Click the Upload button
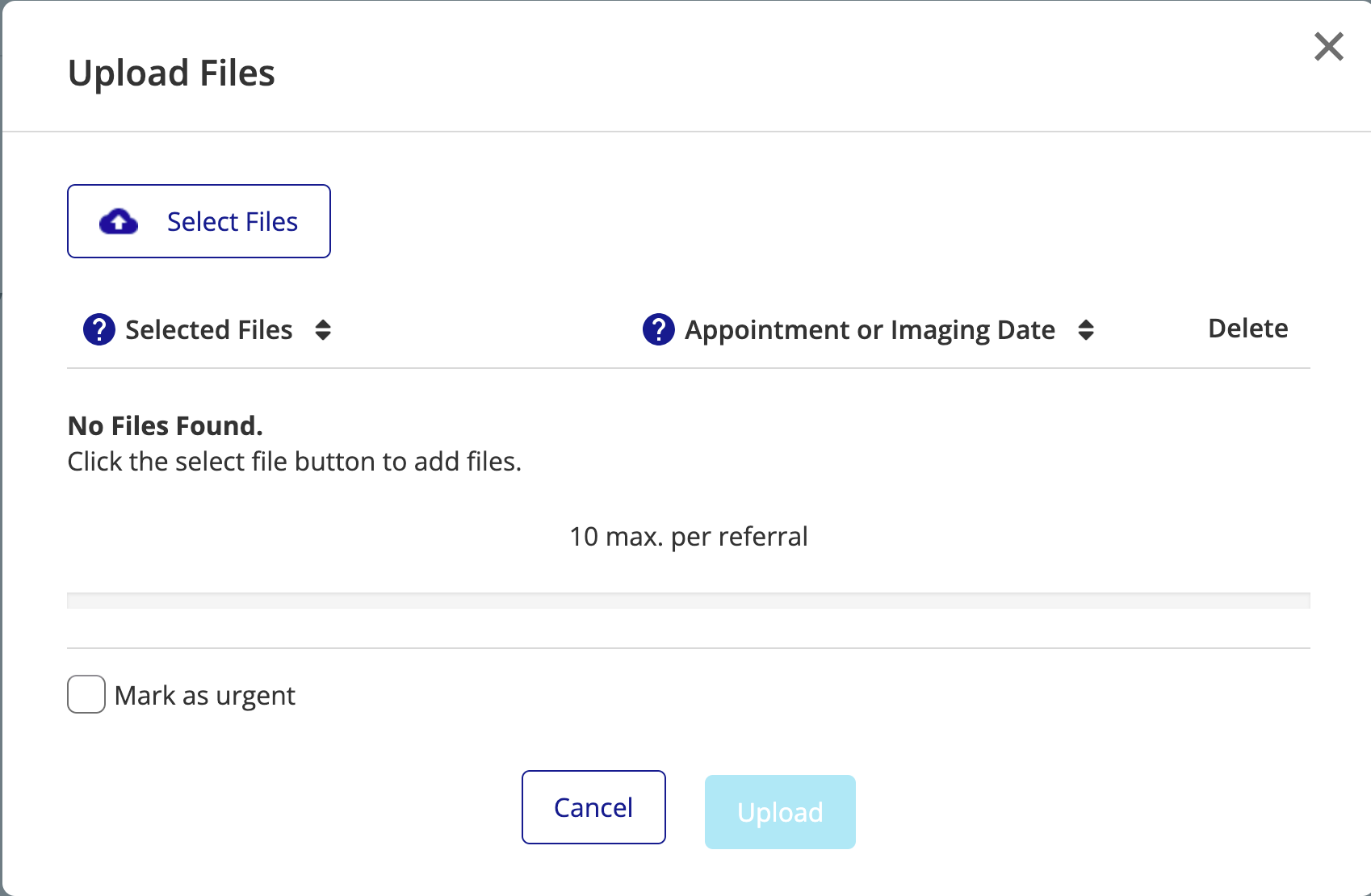 pyautogui.click(x=779, y=811)
